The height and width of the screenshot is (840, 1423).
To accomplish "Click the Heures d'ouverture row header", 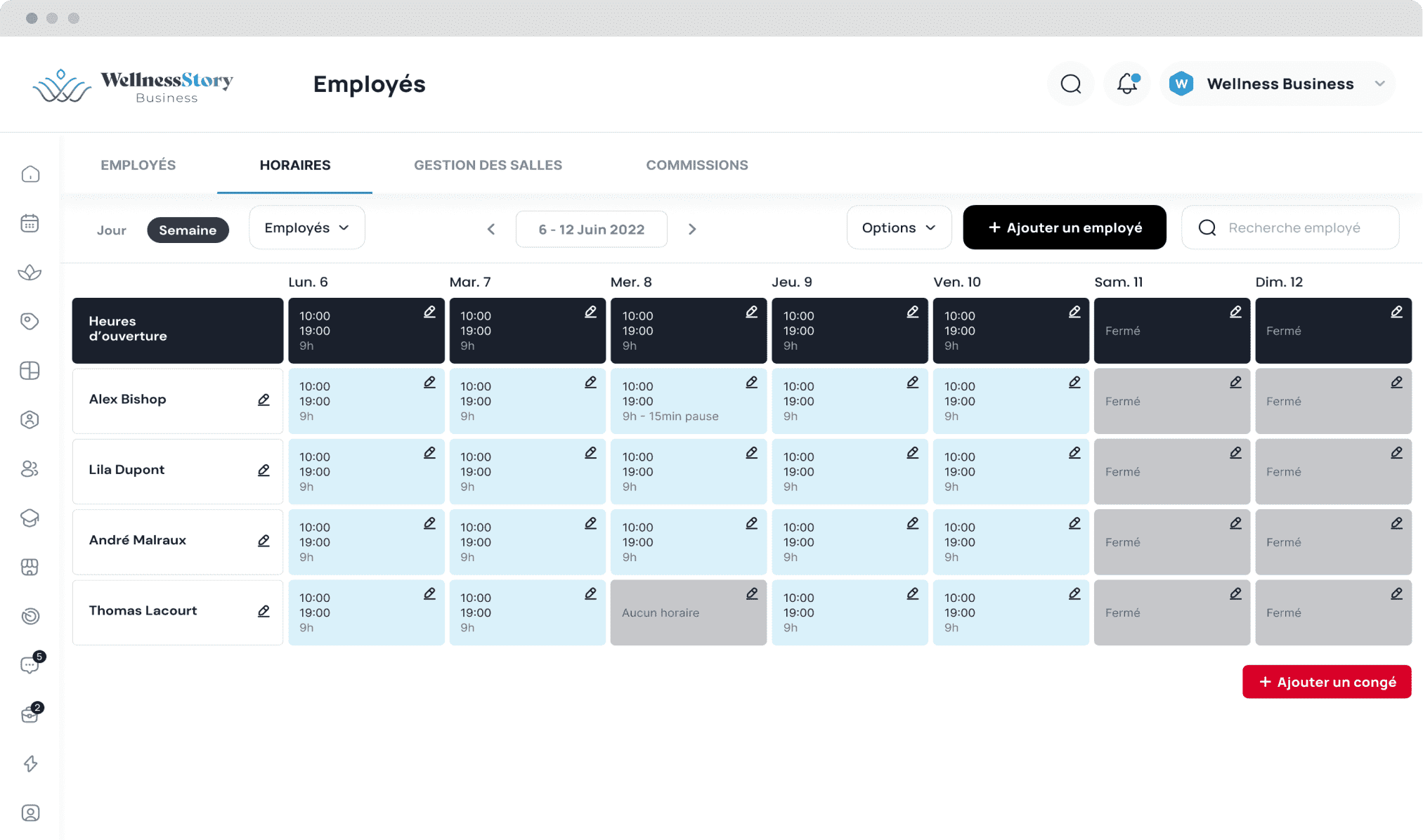I will 178,331.
